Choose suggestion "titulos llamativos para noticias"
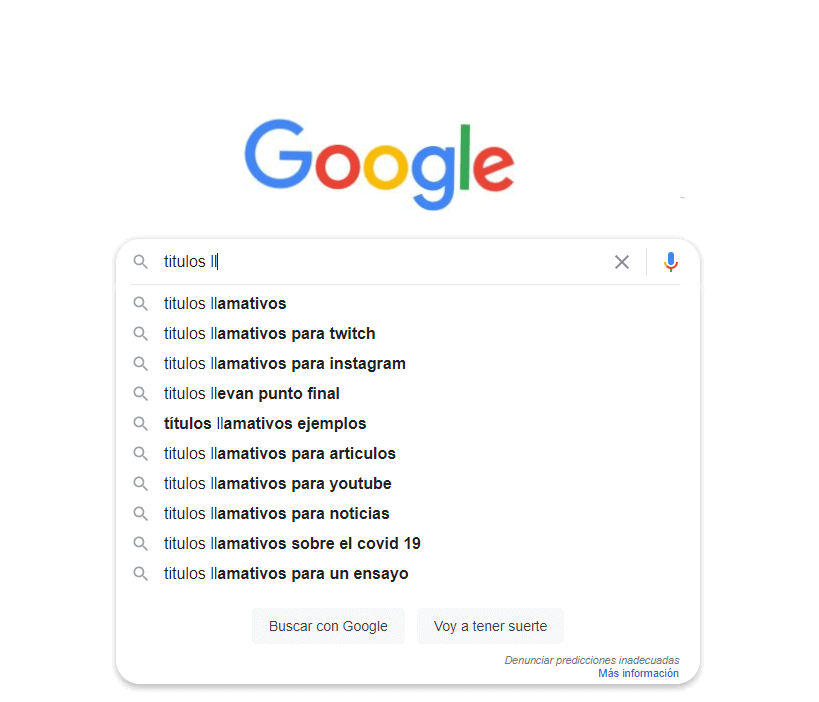The width and height of the screenshot is (819, 702). point(276,514)
